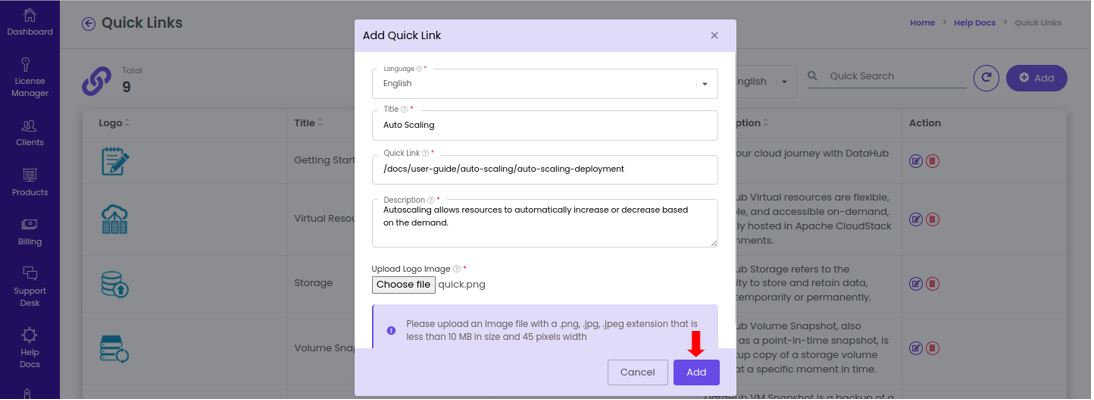
Task: Click the Home breadcrumb link
Action: click(922, 23)
